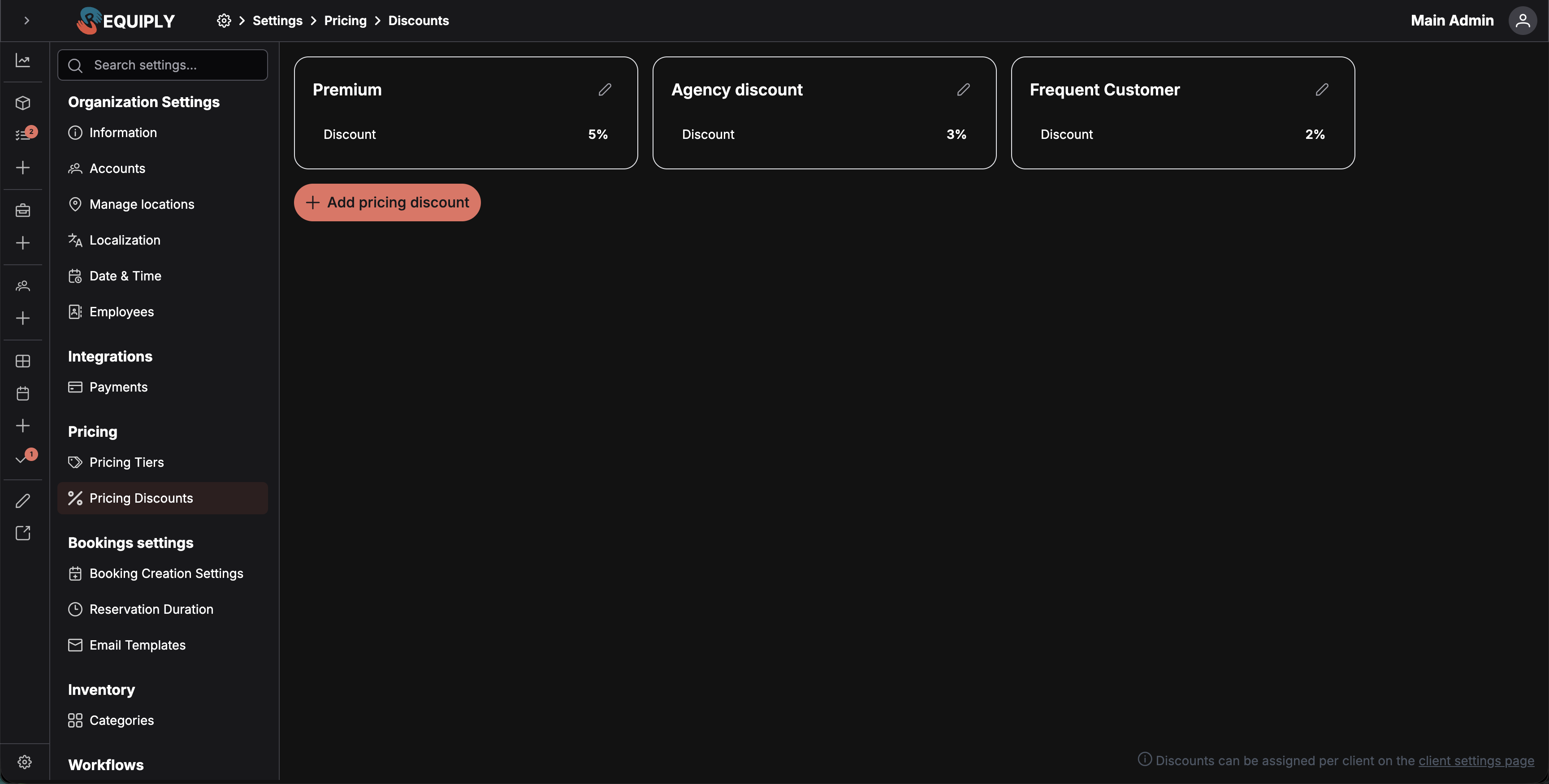Screen dimensions: 1549x784
Task: Open the inventory cube icon in left rail
Action: click(23, 103)
